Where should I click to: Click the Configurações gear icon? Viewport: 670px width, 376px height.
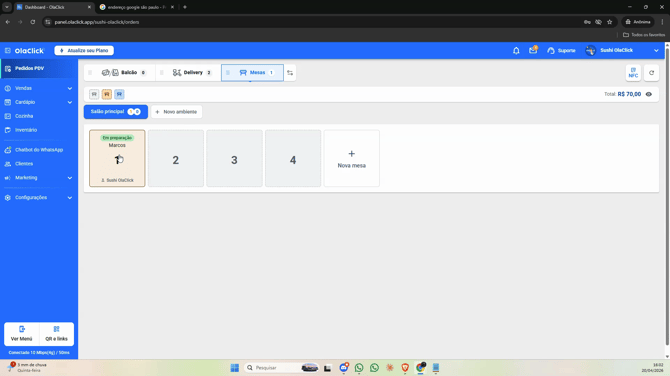(x=8, y=197)
